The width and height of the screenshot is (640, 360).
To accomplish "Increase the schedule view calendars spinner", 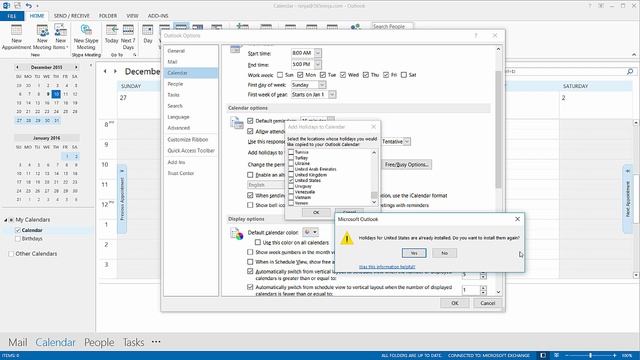I will (x=483, y=288).
